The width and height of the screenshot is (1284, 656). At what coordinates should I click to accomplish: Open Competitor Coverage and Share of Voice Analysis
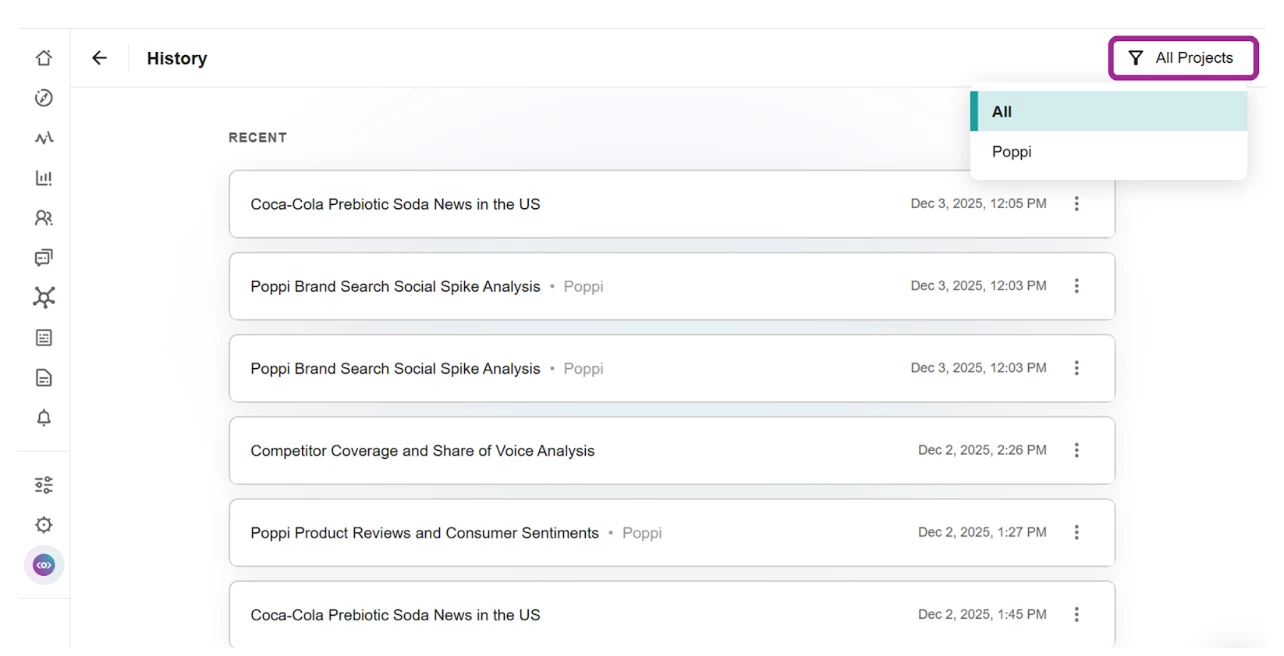point(672,451)
